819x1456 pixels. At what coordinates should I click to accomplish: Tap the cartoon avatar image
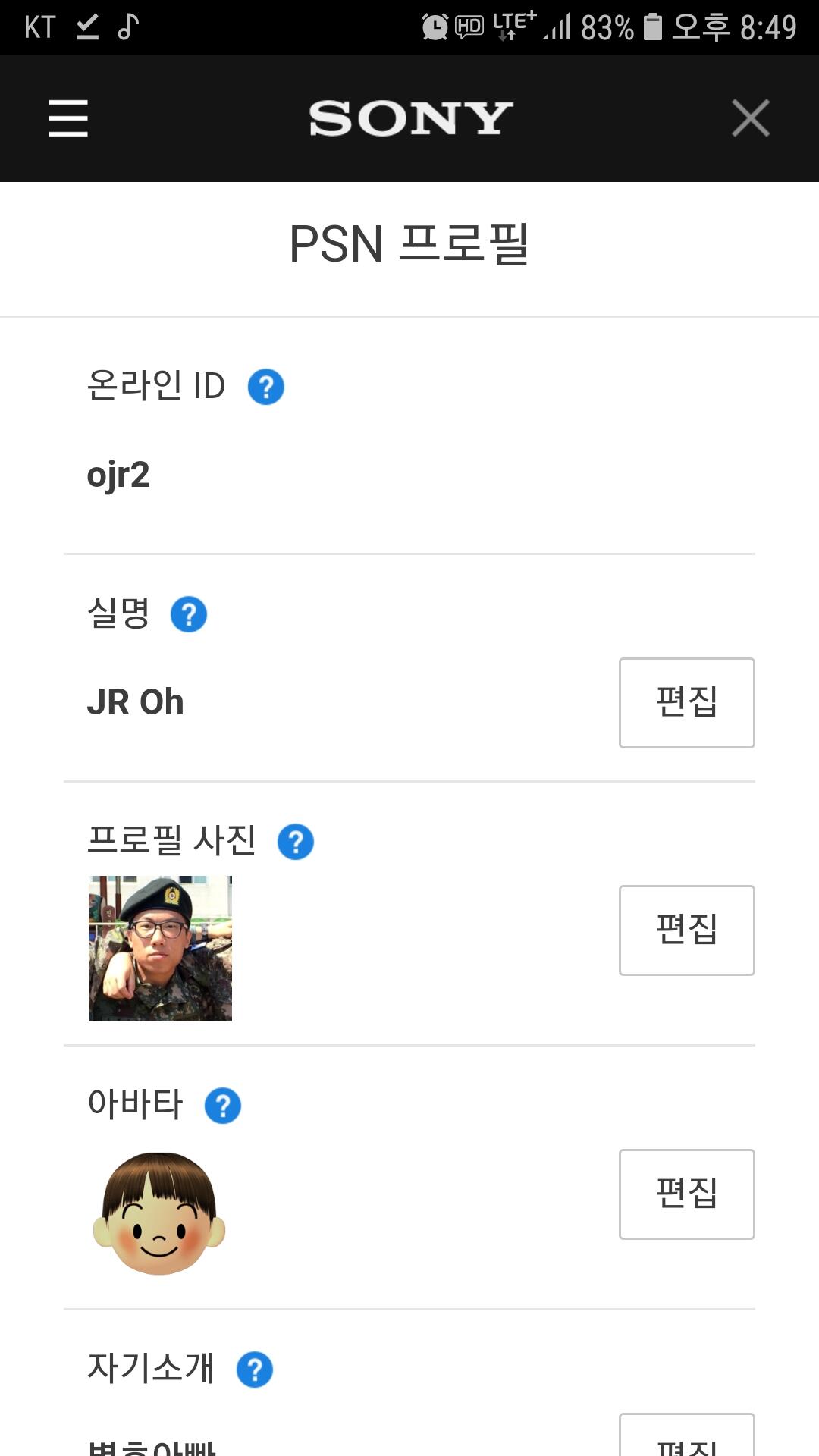point(159,1213)
